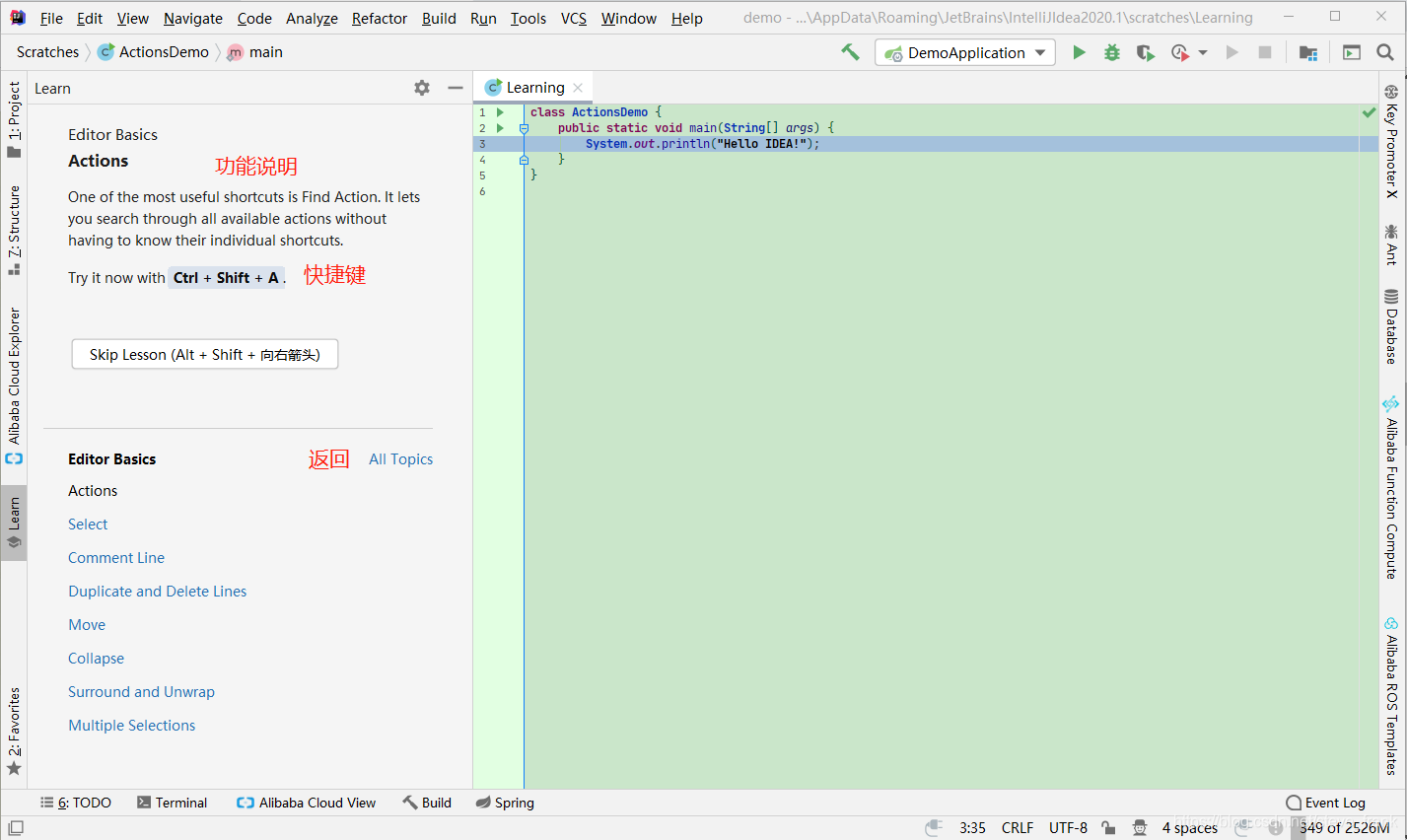Open the Spring tool window
This screenshot has width=1407, height=840.
coord(505,803)
